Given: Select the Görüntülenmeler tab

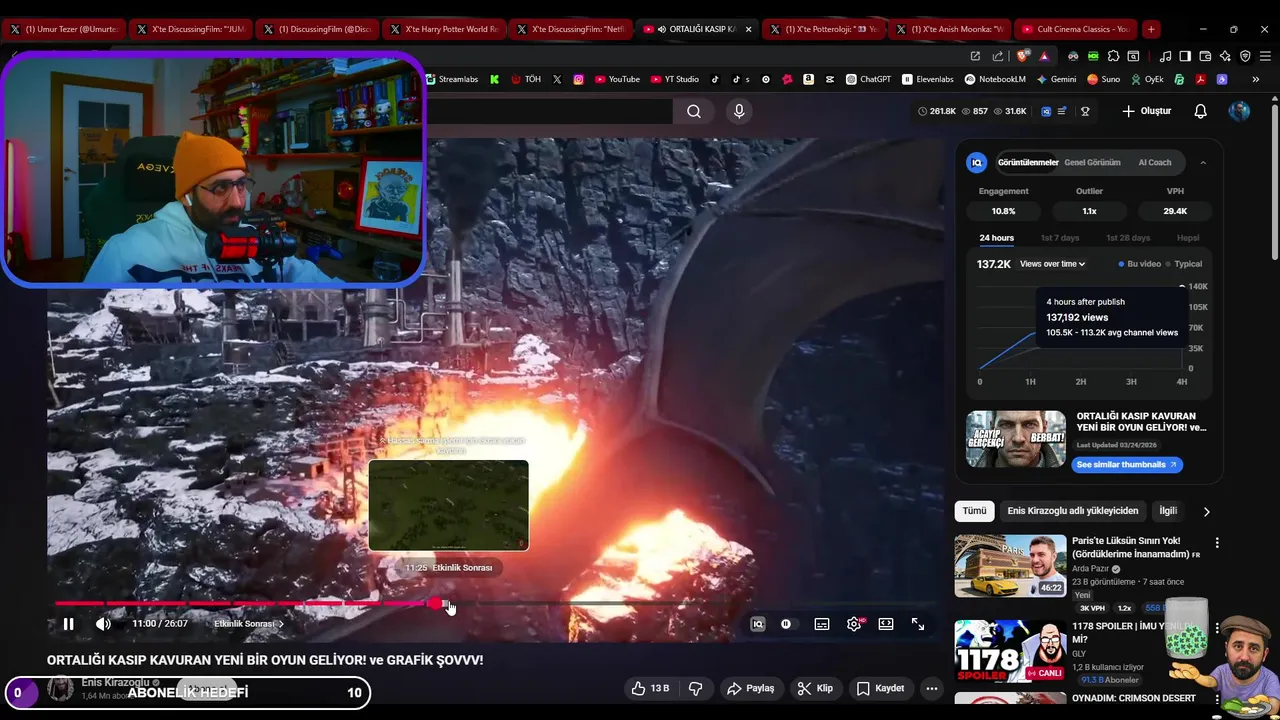Looking at the screenshot, I should coord(1028,162).
